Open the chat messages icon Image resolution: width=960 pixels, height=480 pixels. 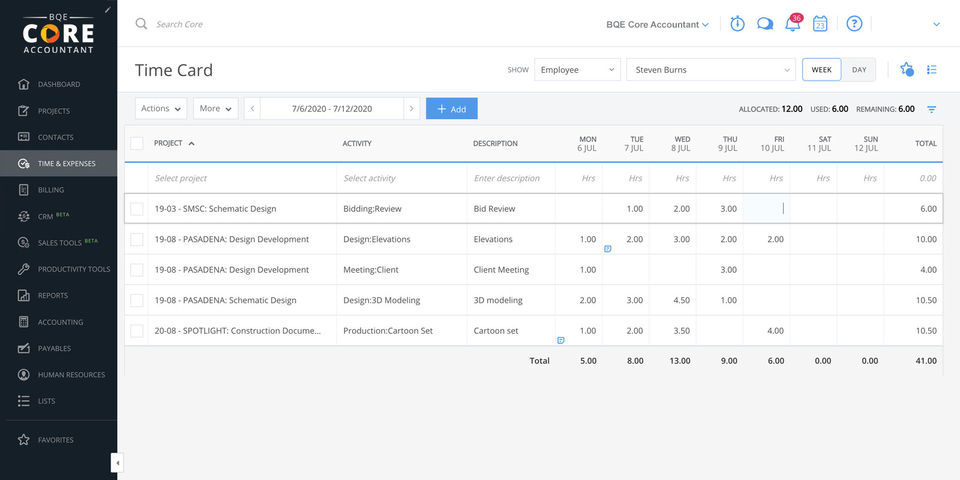pos(765,24)
